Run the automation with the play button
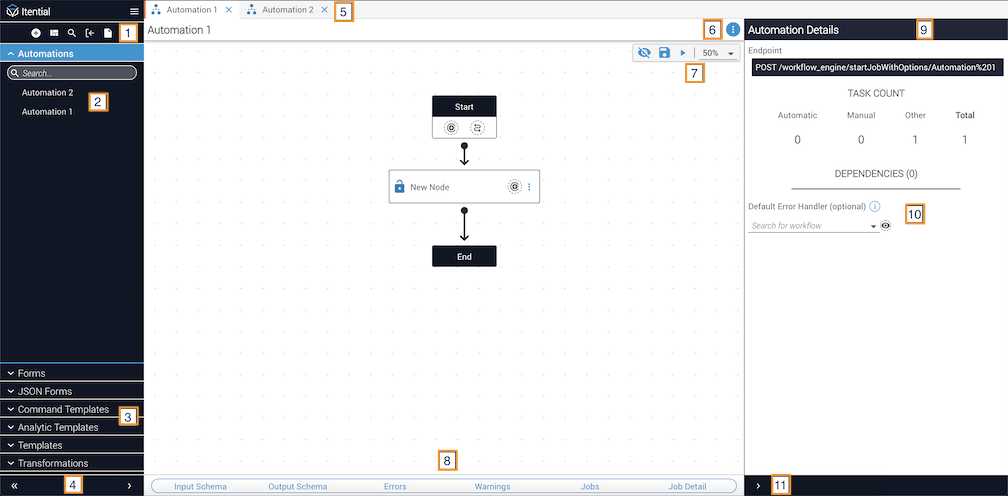Image resolution: width=1008 pixels, height=496 pixels. [683, 53]
